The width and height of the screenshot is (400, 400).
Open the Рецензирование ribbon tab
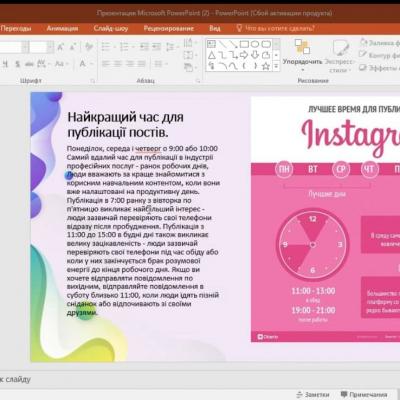coord(169,28)
